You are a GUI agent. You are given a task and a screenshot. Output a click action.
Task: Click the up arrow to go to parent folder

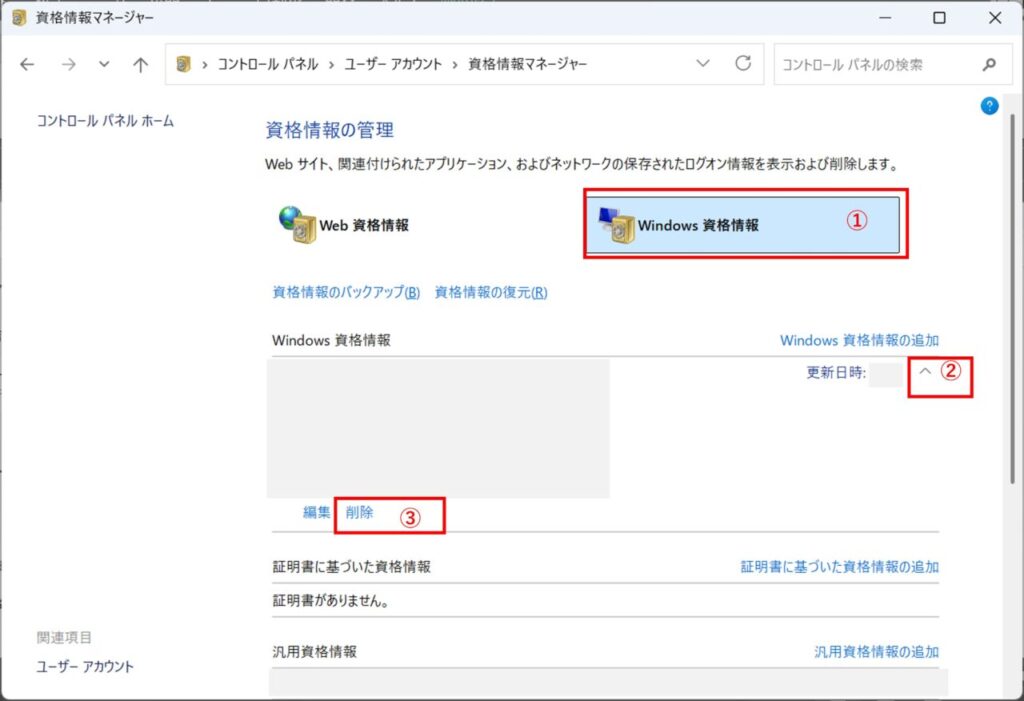[x=140, y=63]
